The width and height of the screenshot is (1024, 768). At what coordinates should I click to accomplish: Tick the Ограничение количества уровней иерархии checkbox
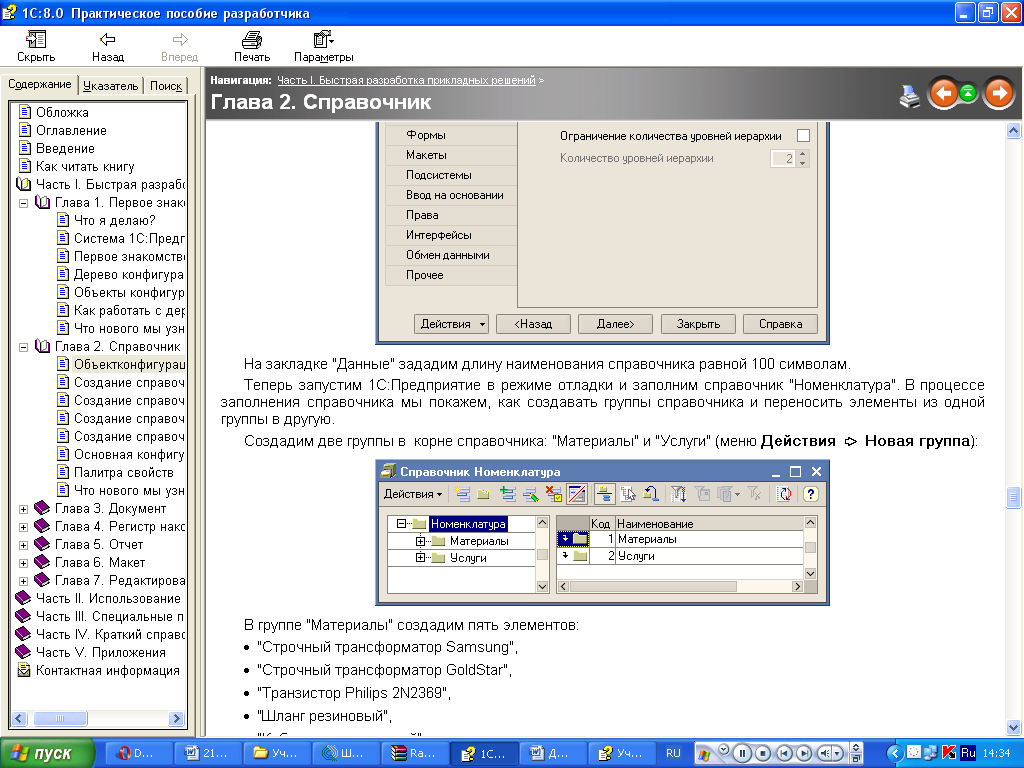802,136
